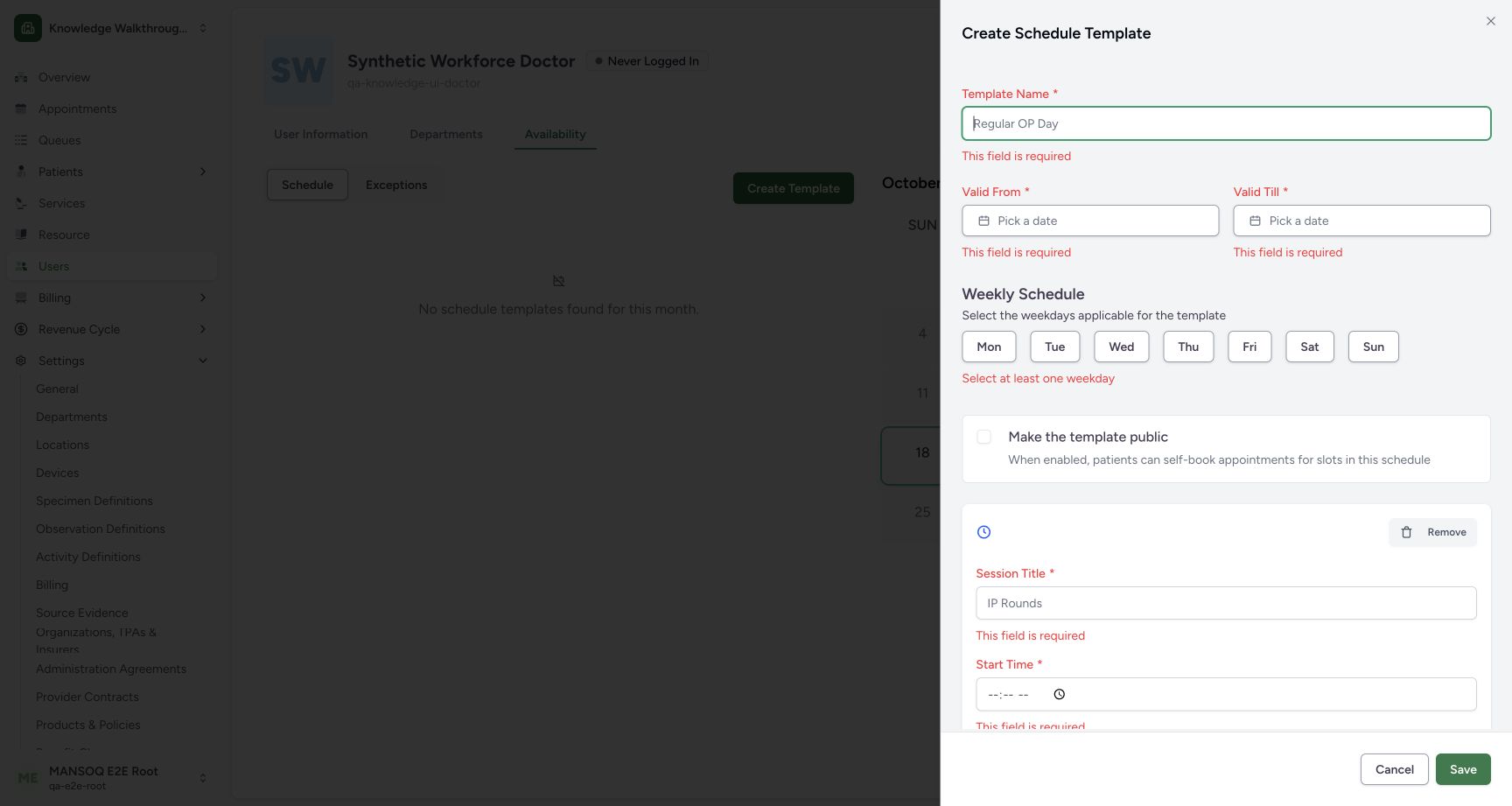Switch to User Information tab

[x=321, y=134]
